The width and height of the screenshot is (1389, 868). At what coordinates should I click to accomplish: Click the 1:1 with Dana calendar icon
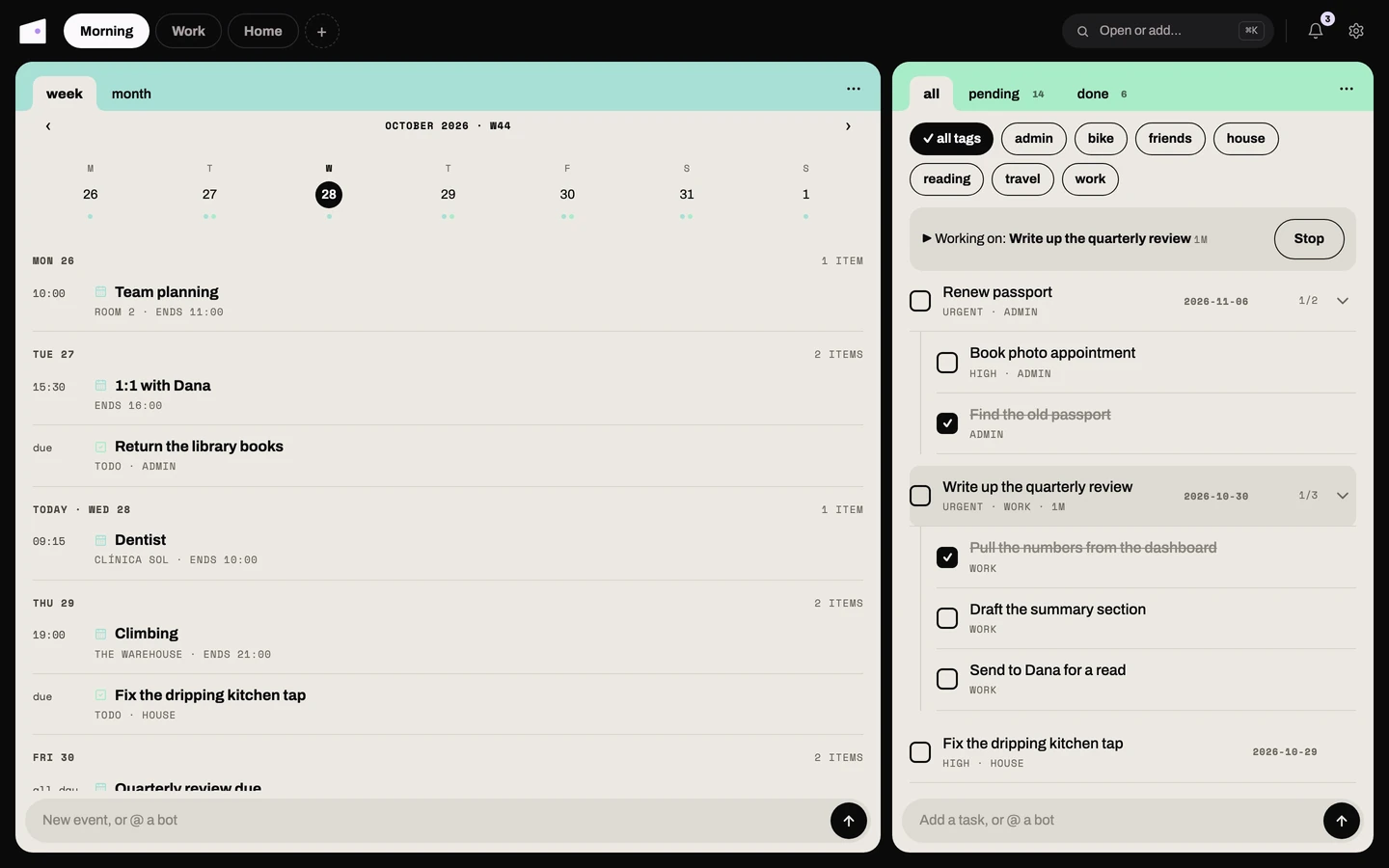pos(100,385)
